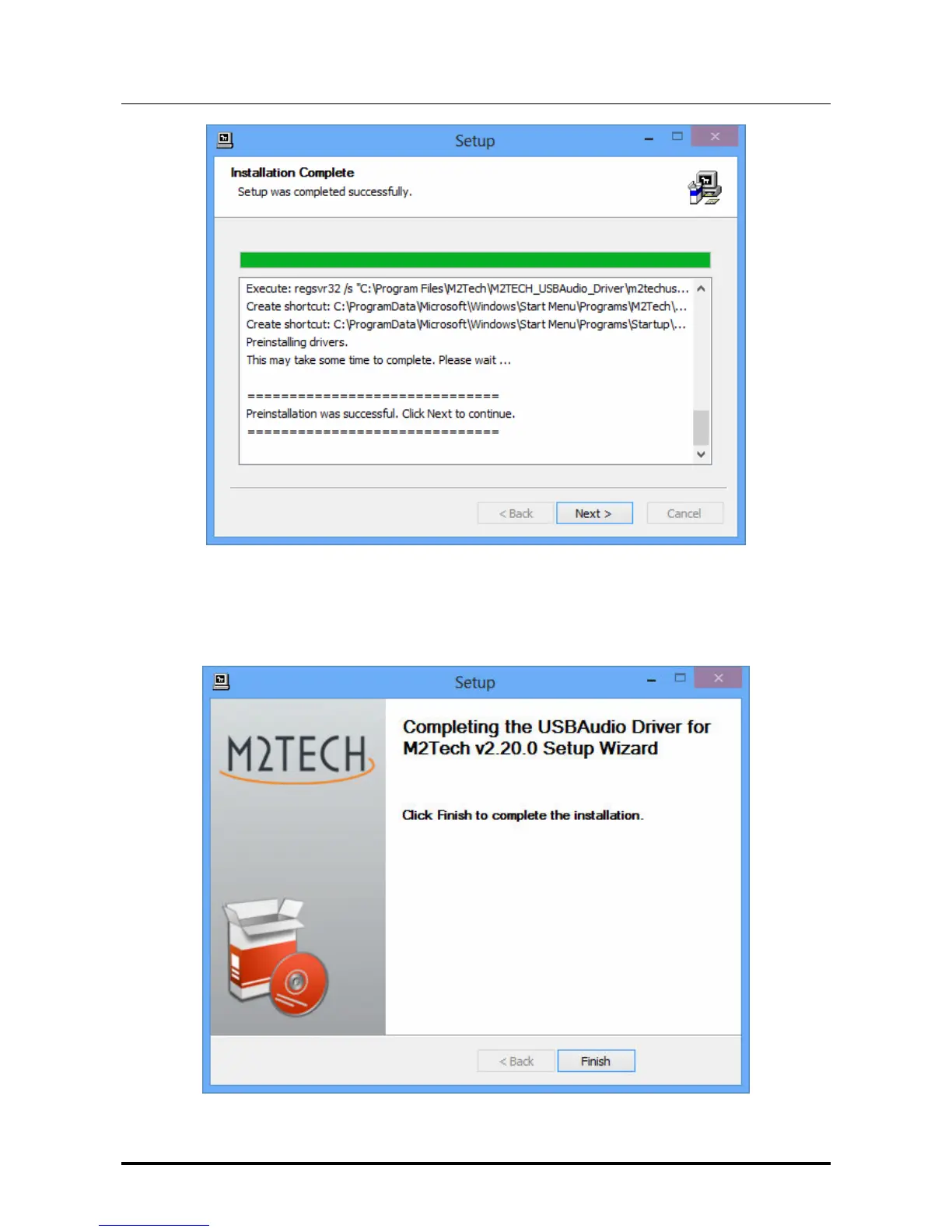Click the installer computer icon in header
The image size is (952, 1232).
click(x=705, y=187)
